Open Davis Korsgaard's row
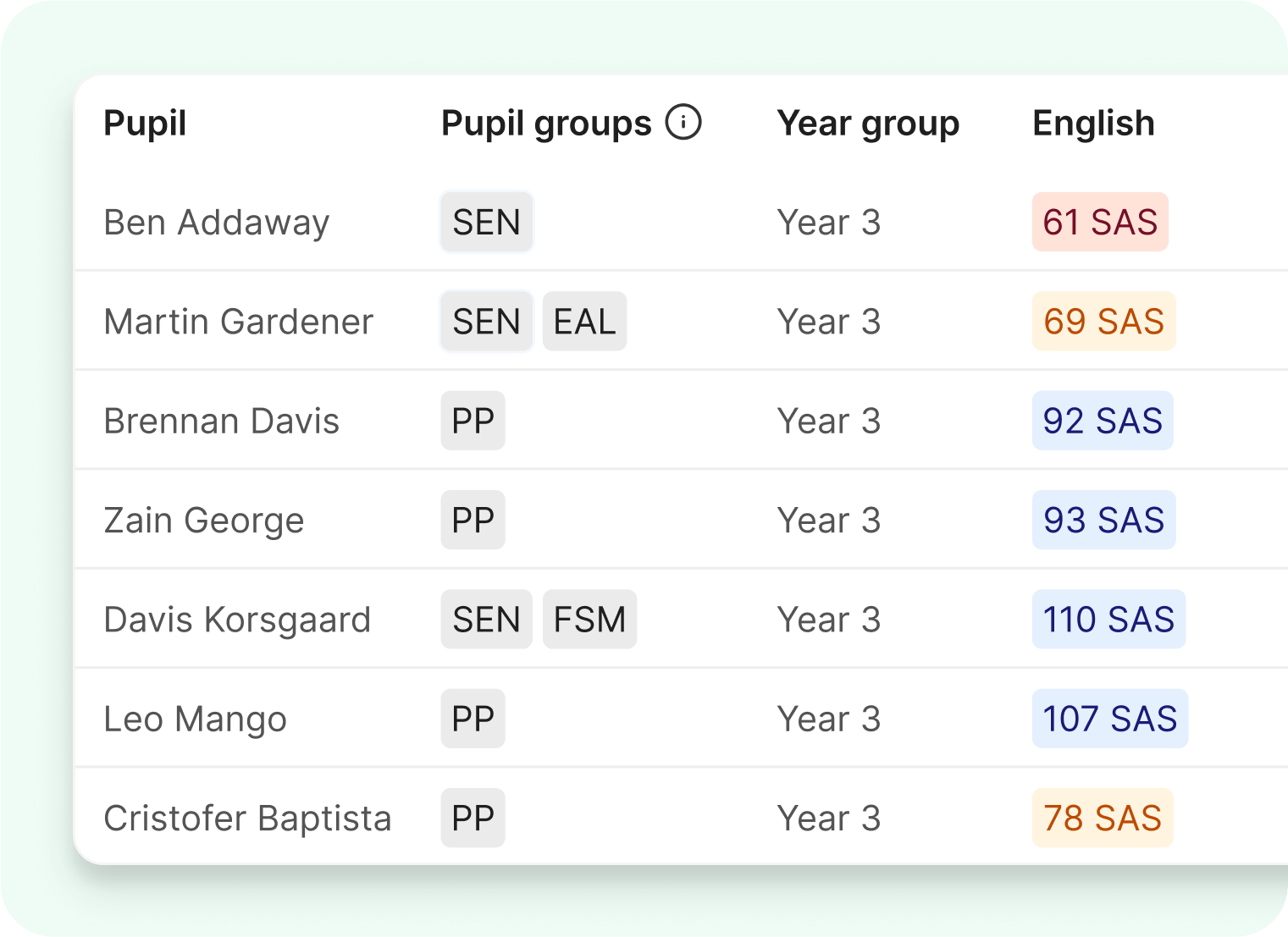Image resolution: width=1288 pixels, height=937 pixels. [x=237, y=620]
